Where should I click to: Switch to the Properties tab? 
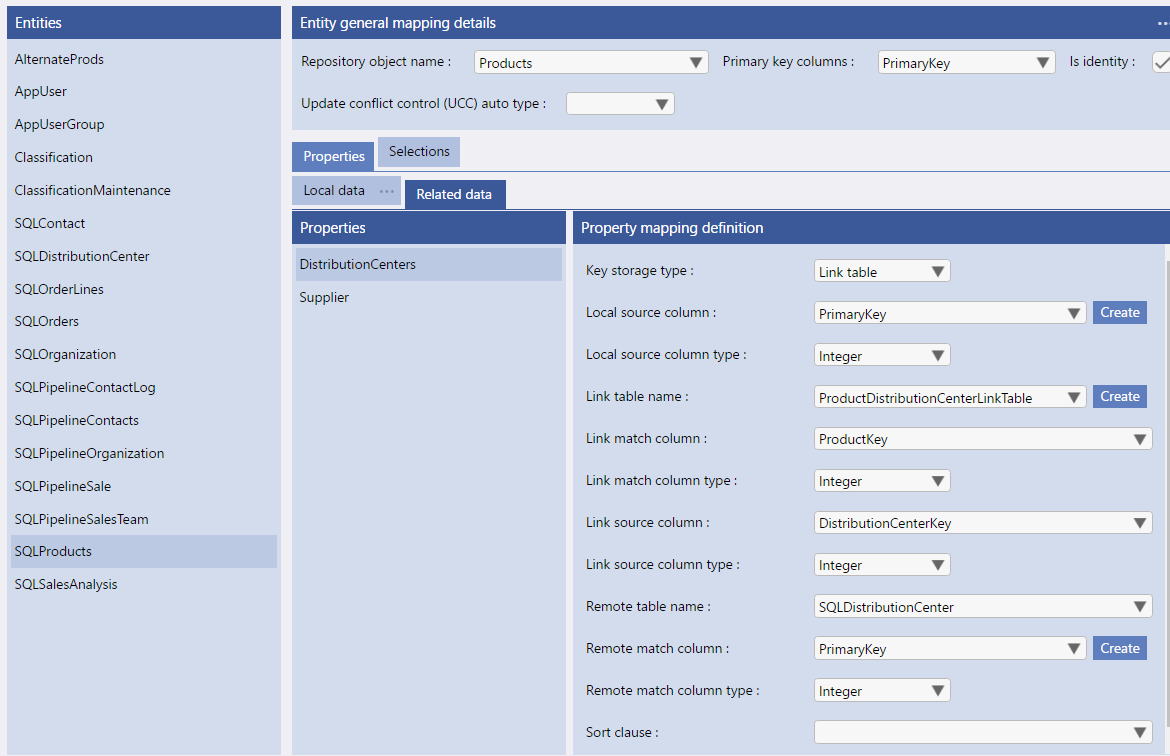coord(333,156)
